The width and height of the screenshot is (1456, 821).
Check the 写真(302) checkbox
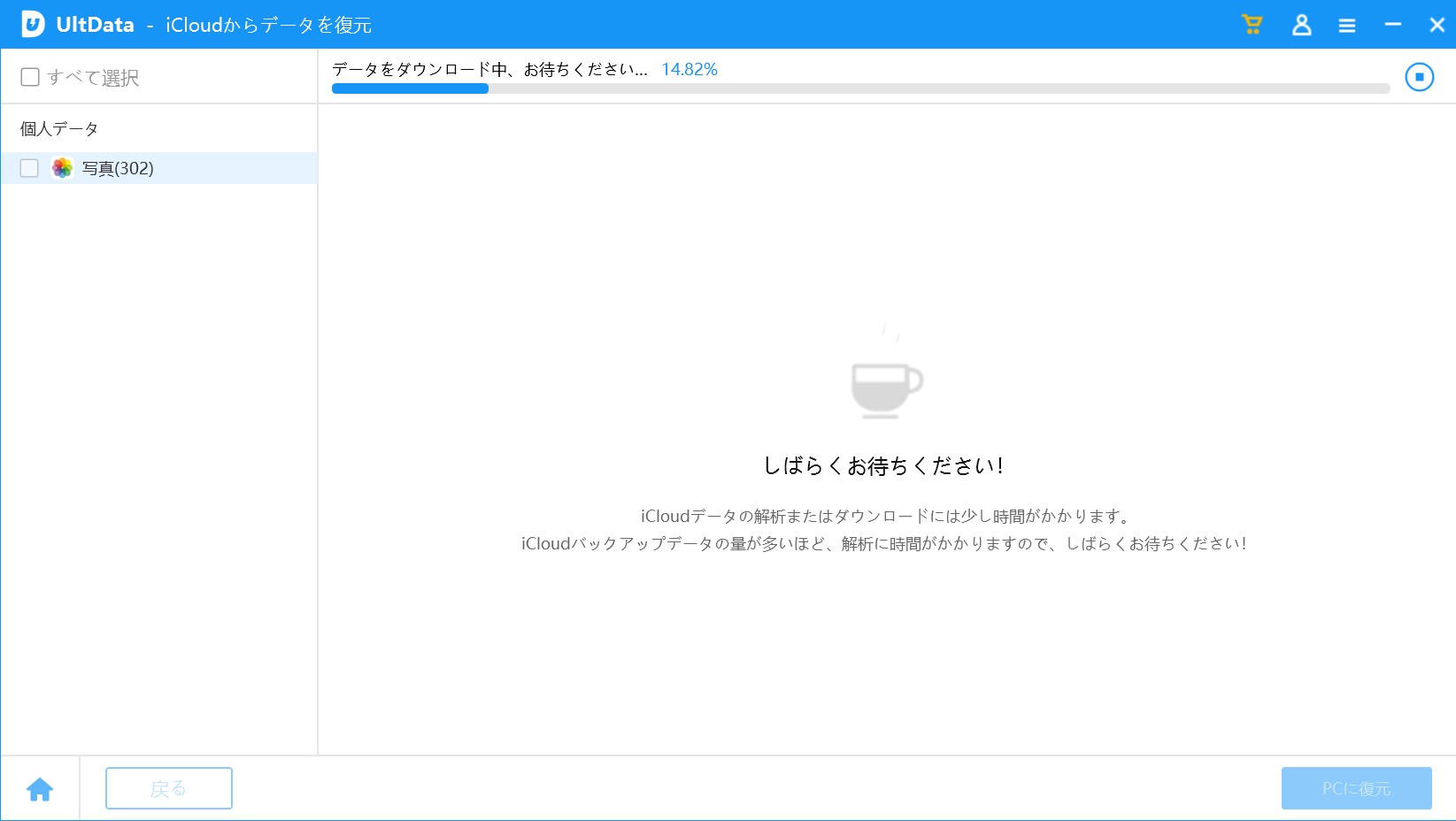tap(29, 168)
